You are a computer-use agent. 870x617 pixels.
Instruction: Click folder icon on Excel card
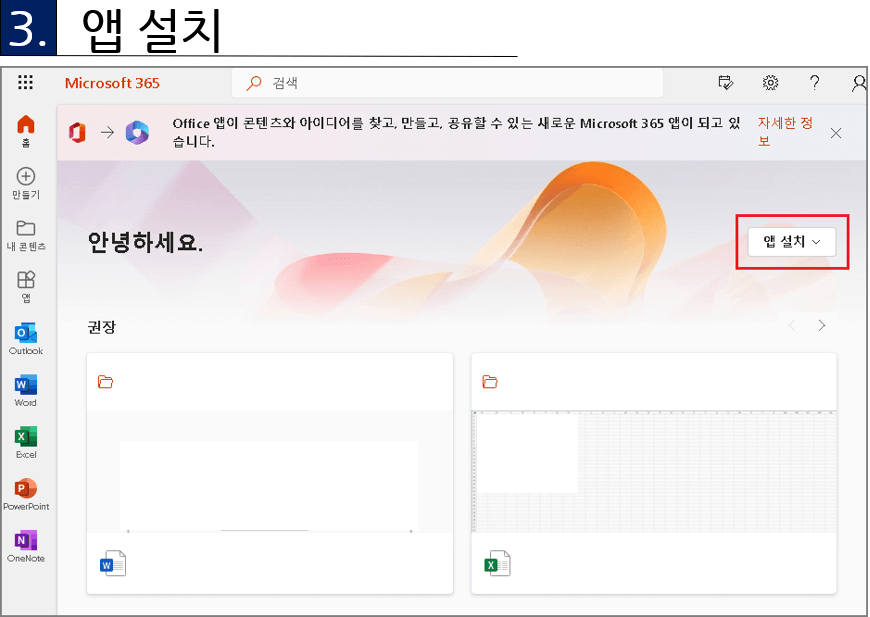pos(490,382)
